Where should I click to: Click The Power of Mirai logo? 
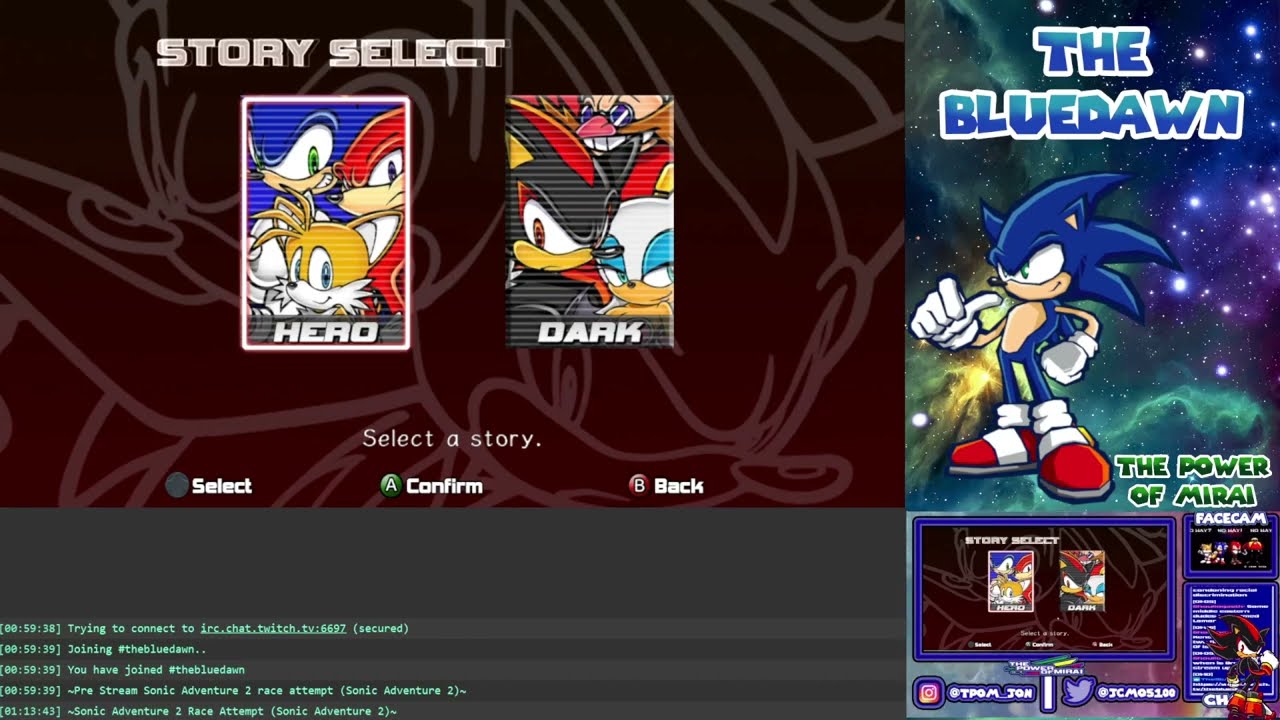(x=1192, y=481)
